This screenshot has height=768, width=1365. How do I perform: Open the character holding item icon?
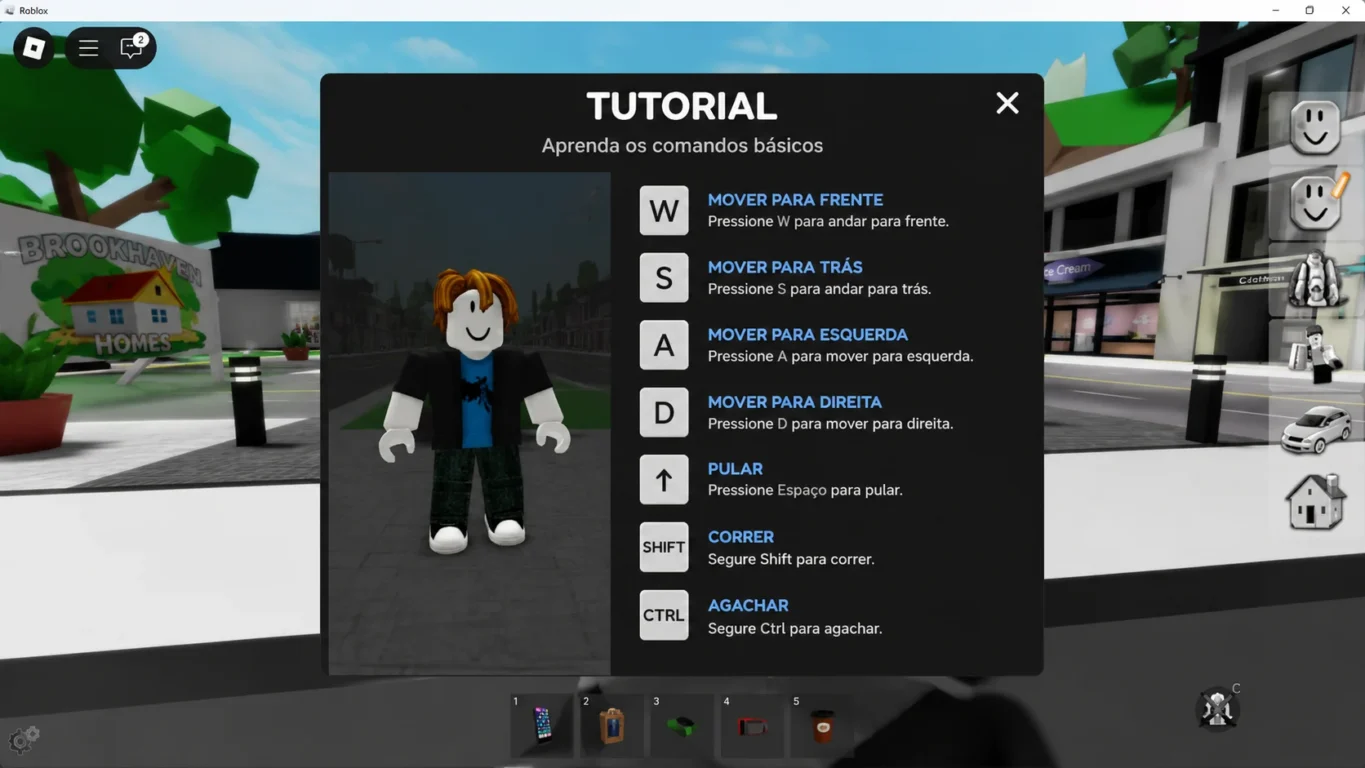point(1314,354)
